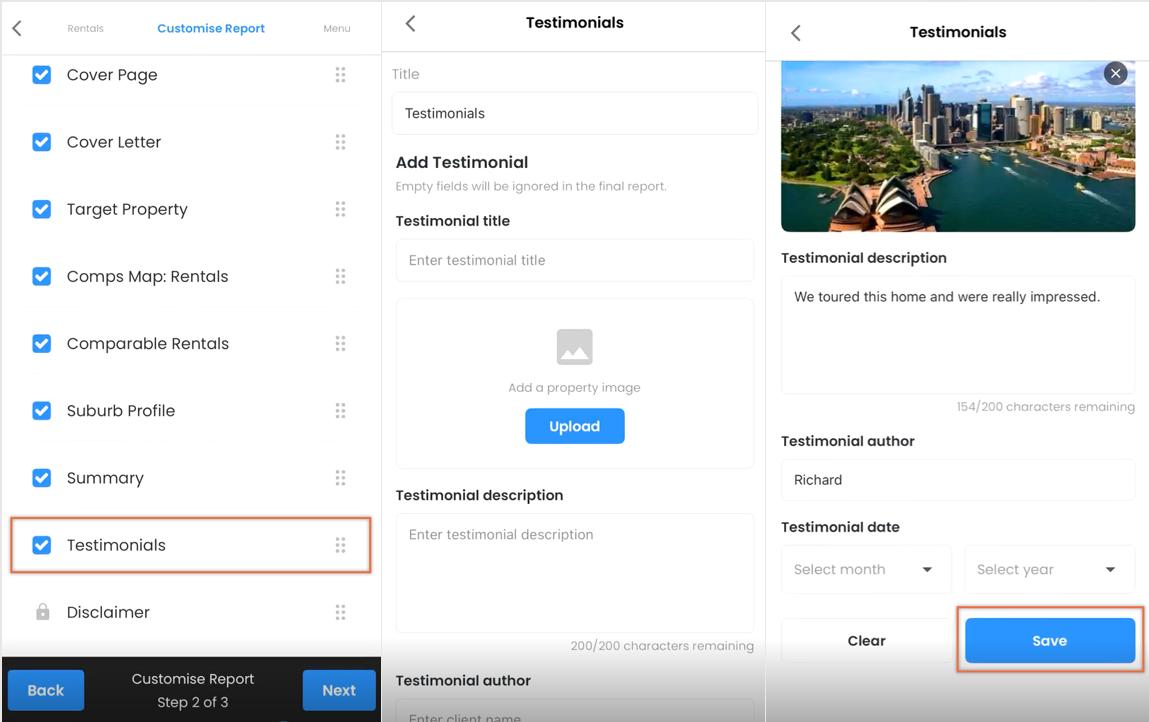Click the empty testimonial description box
1149x722 pixels.
(574, 573)
